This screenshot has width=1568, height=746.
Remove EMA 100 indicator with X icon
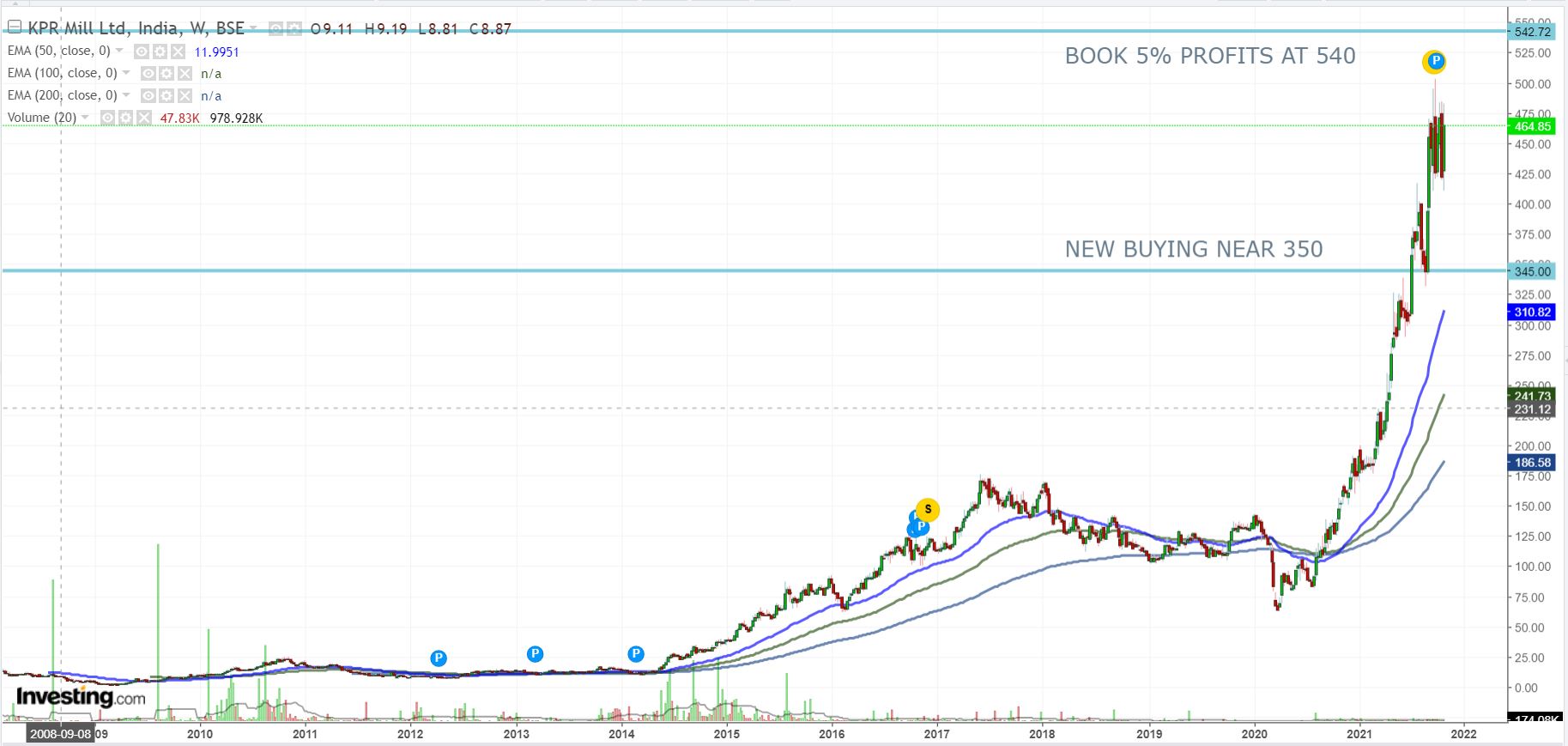pos(185,74)
